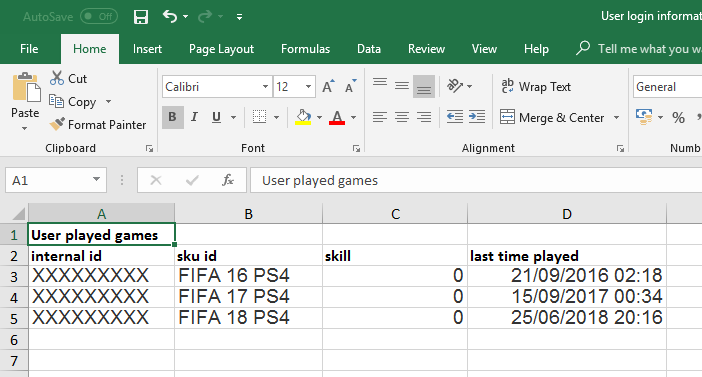
Task: Switch to the Formulas tab
Action: coord(305,49)
